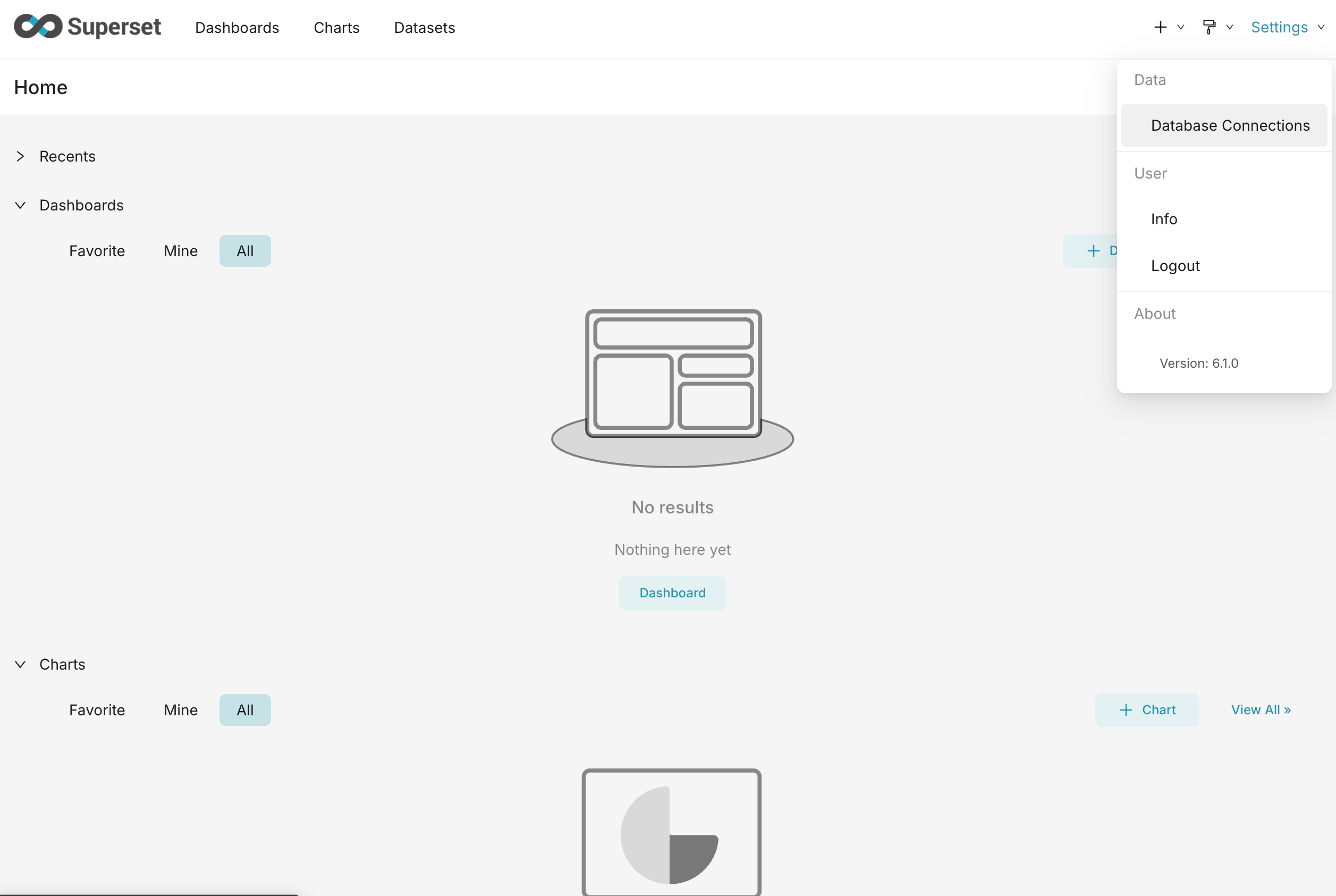This screenshot has width=1336, height=896.
Task: Switch Dashboards to Favorite tab
Action: click(x=97, y=251)
